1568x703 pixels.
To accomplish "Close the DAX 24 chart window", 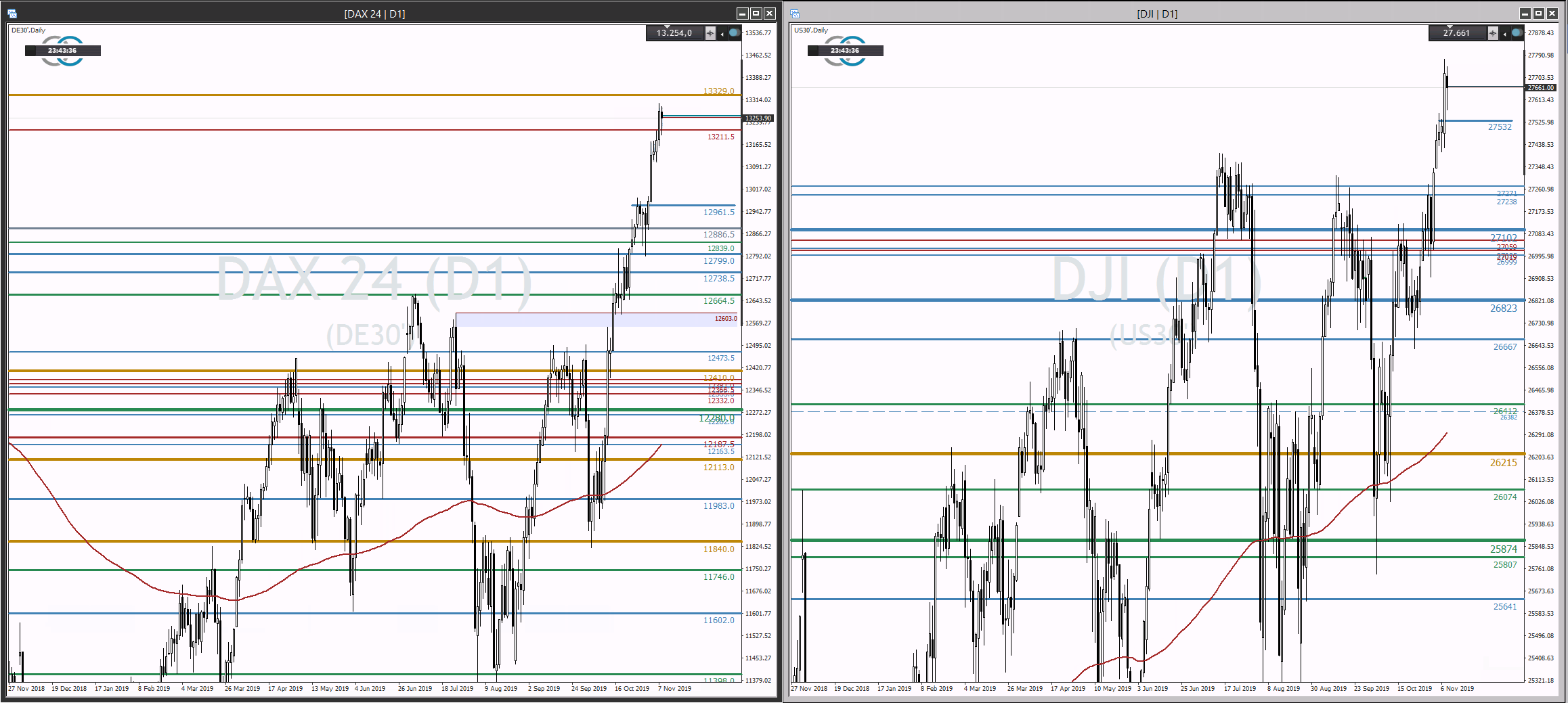I will click(x=770, y=14).
